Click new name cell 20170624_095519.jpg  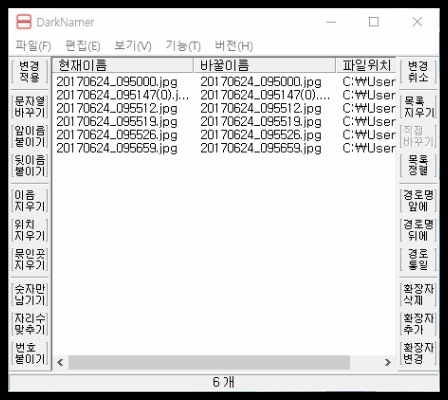[261, 122]
